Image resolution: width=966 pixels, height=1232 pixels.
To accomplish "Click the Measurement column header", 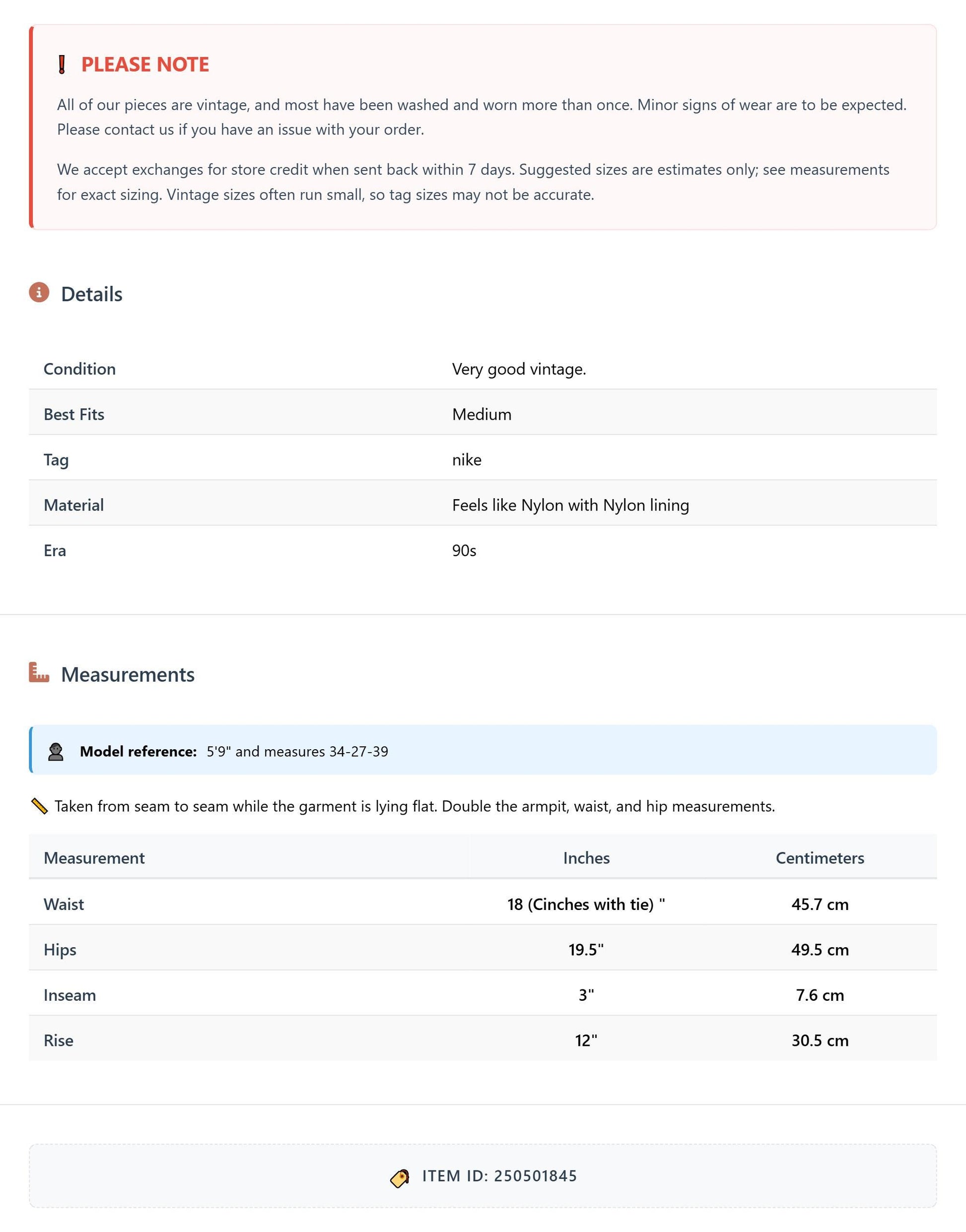I will coord(94,858).
